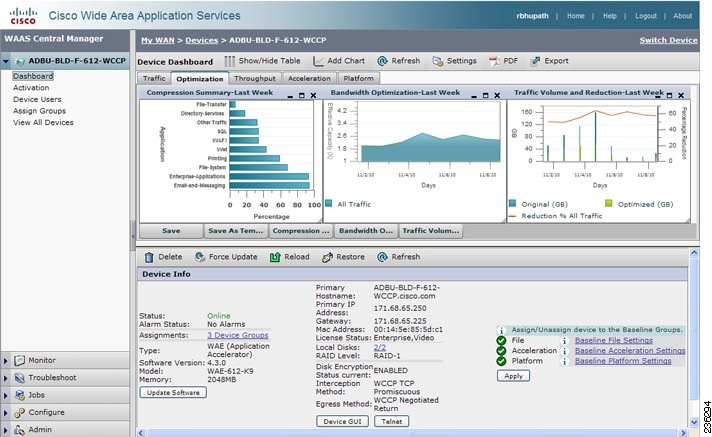Image resolution: width=712 pixels, height=437 pixels.
Task: Click the Configure menu icon
Action: tap(19, 412)
